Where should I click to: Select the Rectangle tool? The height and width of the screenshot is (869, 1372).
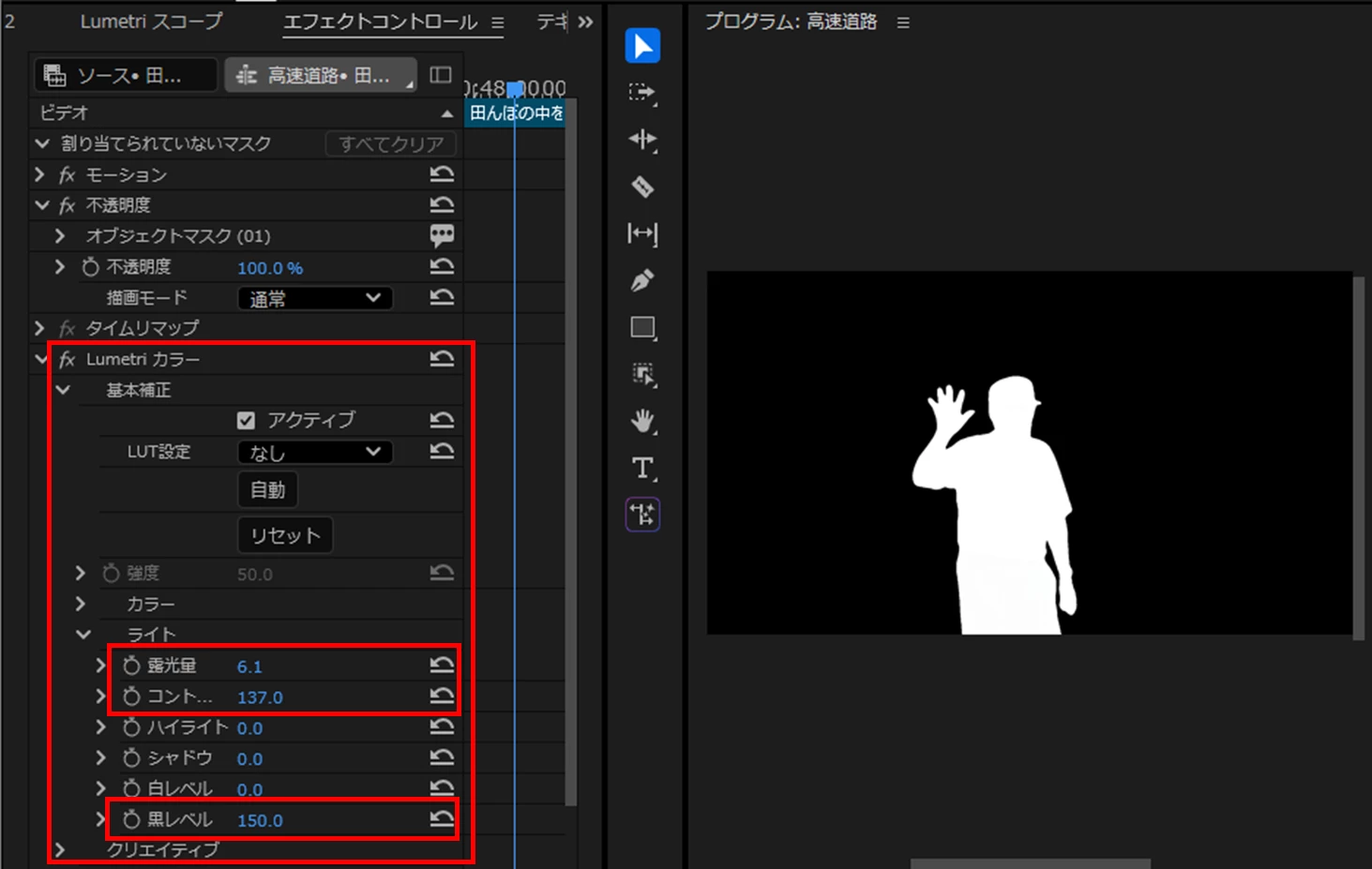click(x=642, y=327)
